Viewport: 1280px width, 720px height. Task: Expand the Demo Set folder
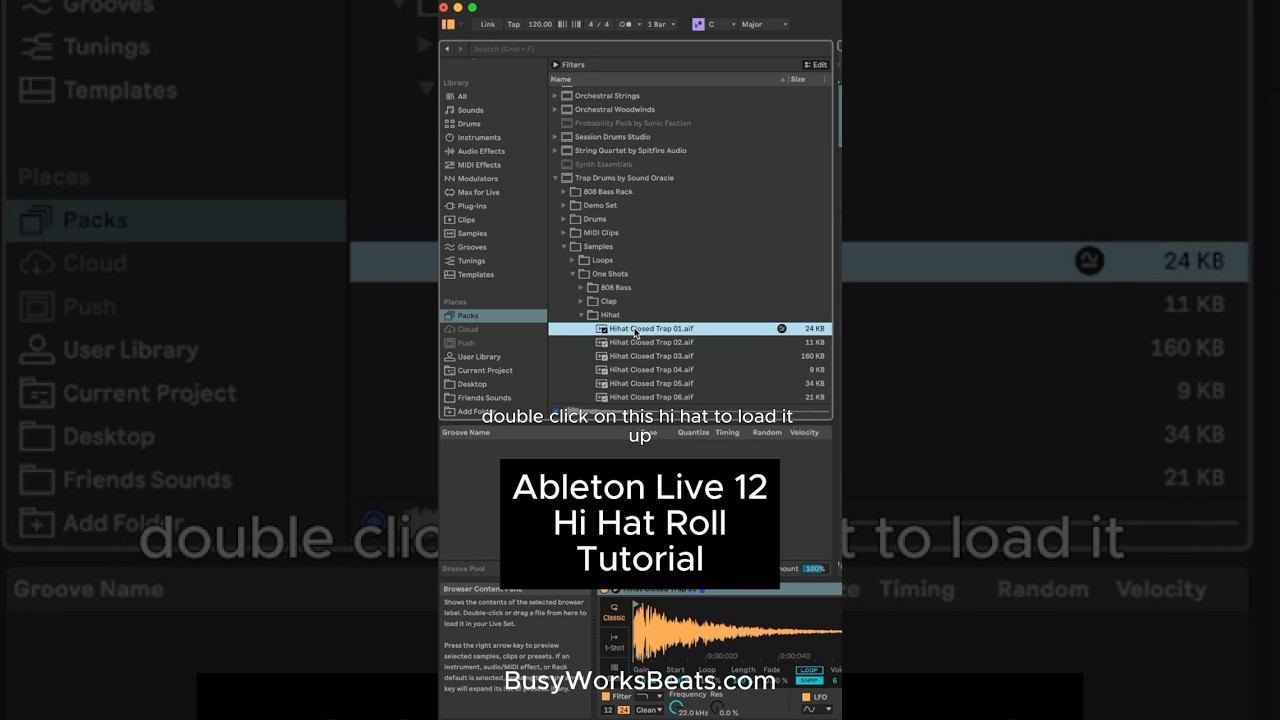pyautogui.click(x=564, y=206)
